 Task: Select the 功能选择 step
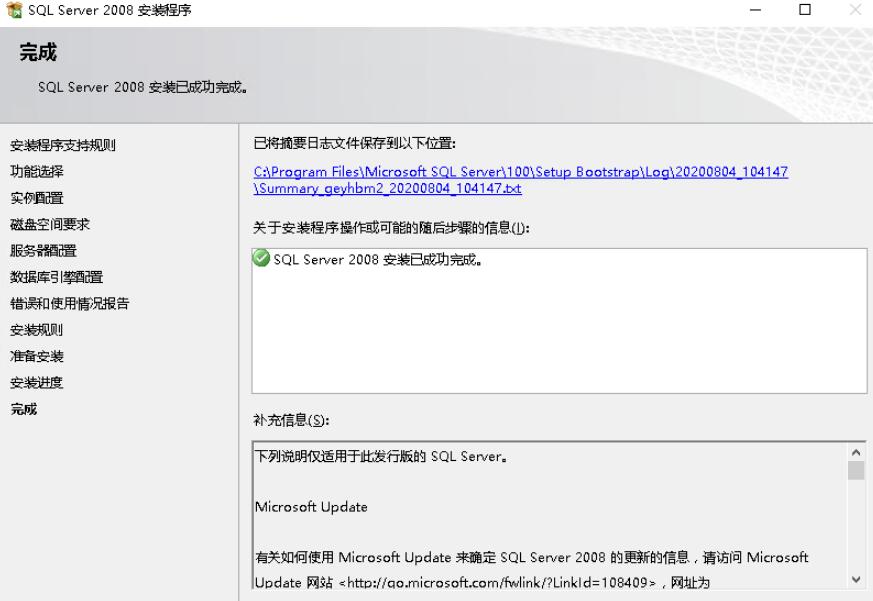pyautogui.click(x=37, y=172)
